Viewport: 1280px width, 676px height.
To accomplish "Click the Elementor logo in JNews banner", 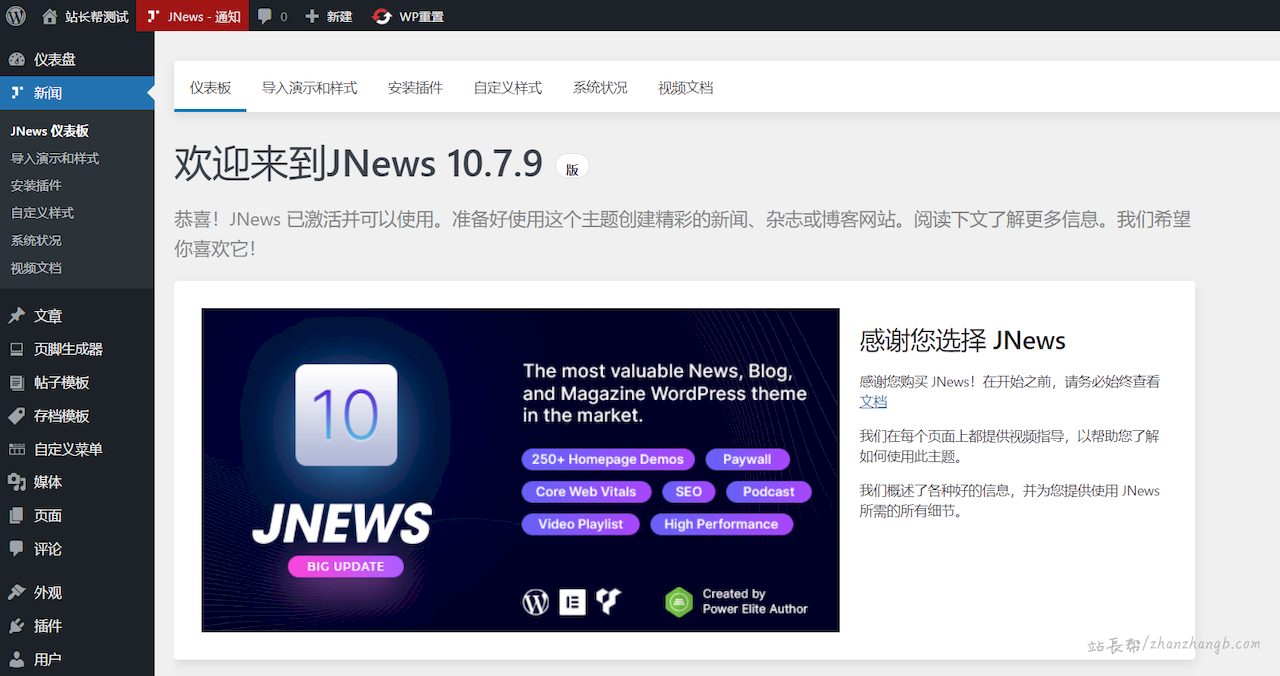I will click(x=572, y=601).
